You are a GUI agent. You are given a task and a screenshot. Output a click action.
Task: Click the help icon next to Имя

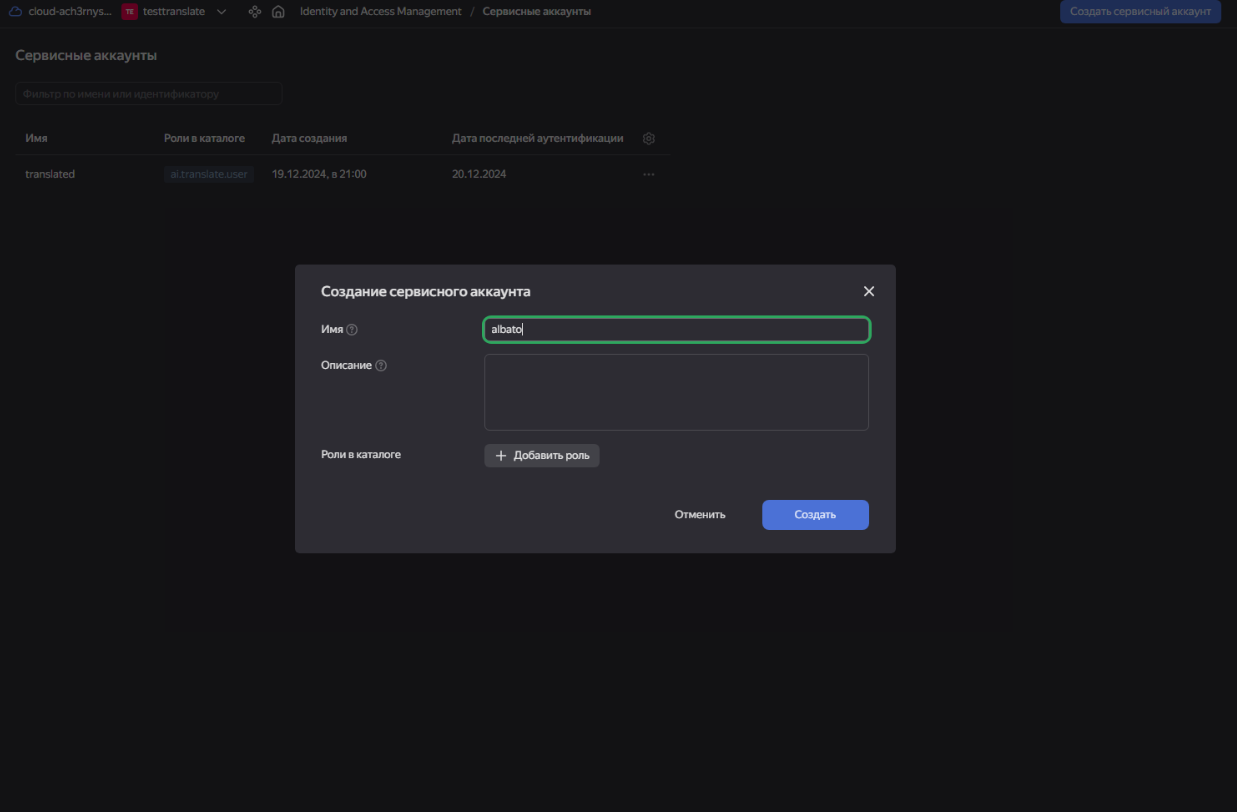[x=352, y=330]
